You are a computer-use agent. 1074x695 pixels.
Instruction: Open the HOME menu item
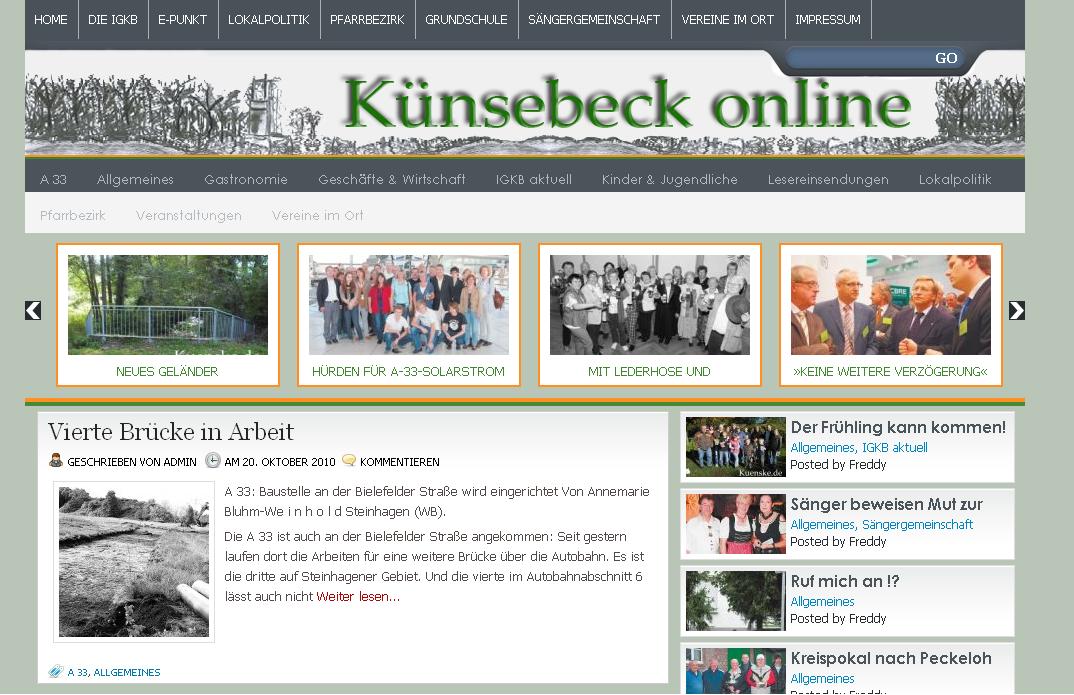tap(51, 20)
